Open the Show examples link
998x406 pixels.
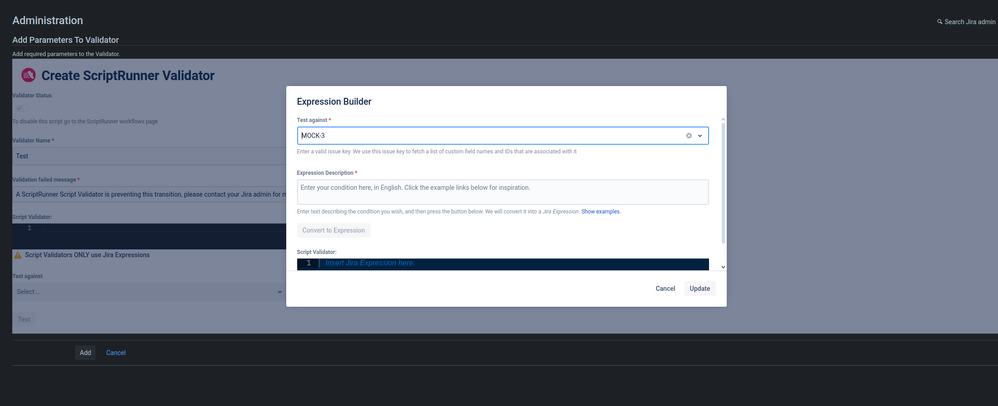point(600,211)
